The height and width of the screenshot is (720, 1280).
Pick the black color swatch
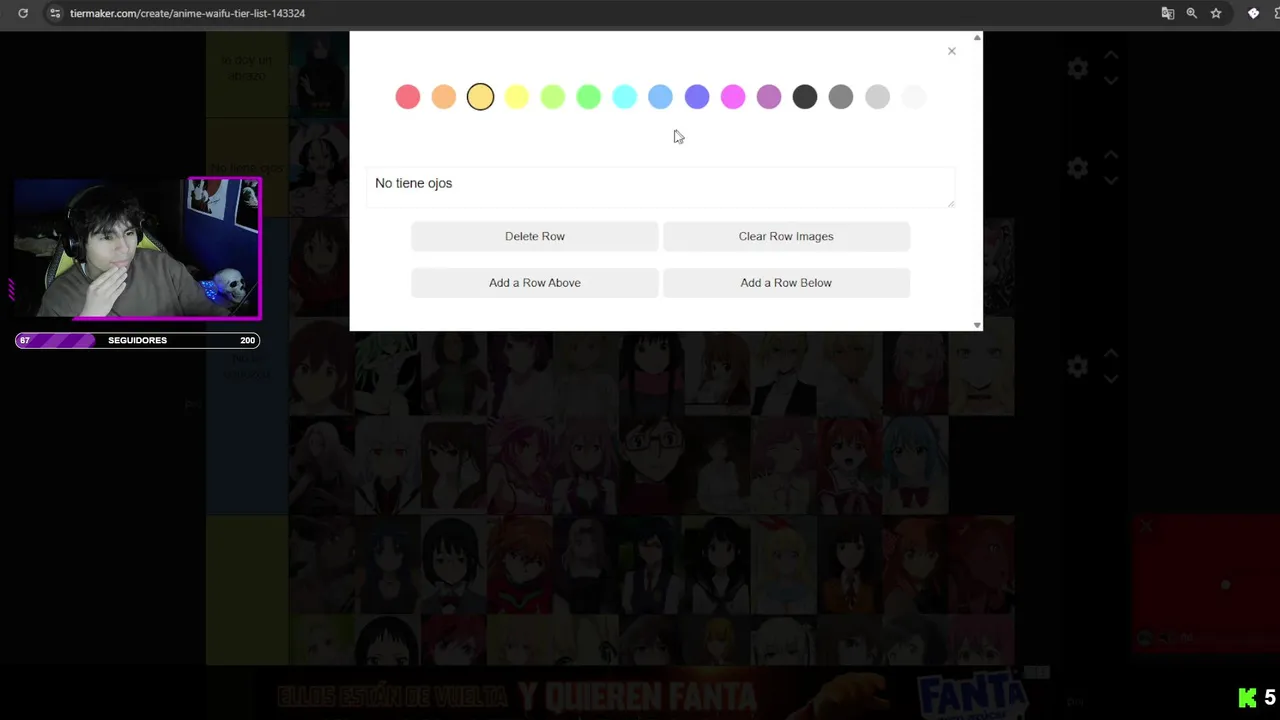click(x=805, y=97)
